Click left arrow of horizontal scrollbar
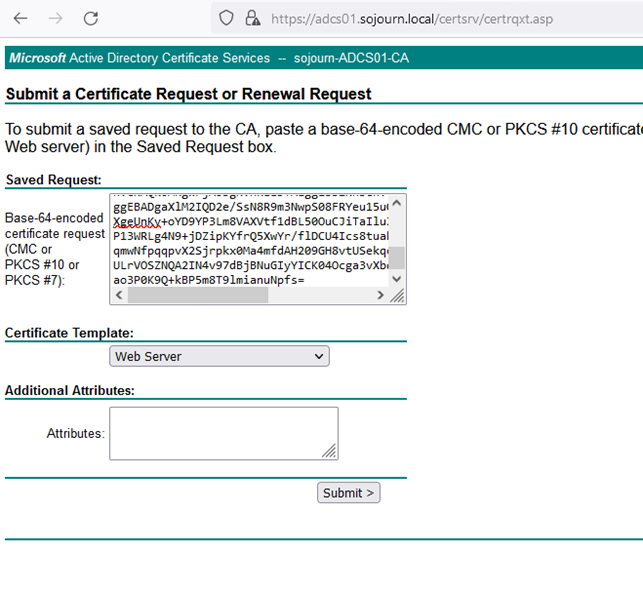Viewport: 643px width, 592px height. (x=119, y=295)
